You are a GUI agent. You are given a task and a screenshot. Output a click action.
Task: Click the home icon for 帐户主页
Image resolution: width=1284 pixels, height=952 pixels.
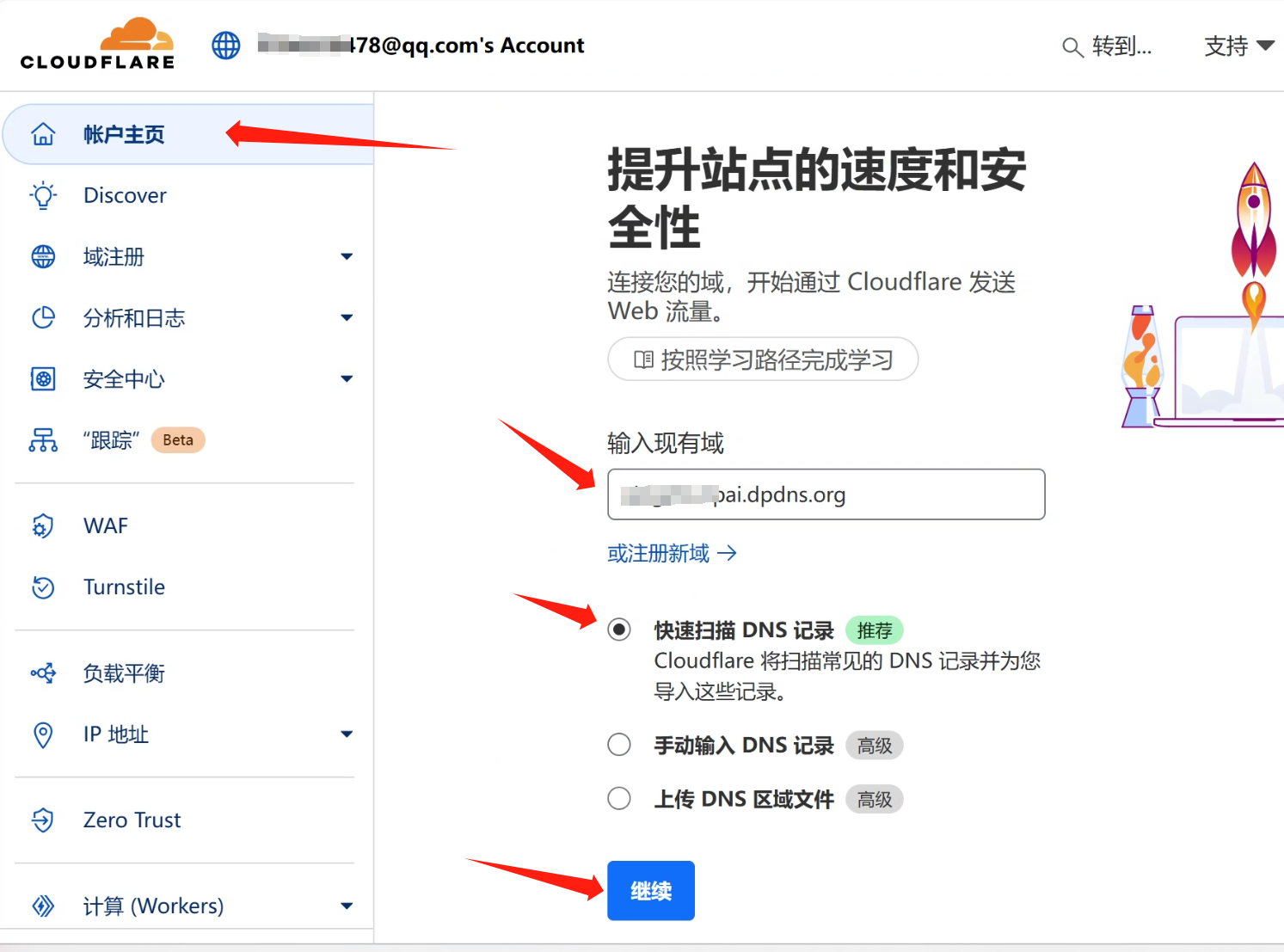43,134
